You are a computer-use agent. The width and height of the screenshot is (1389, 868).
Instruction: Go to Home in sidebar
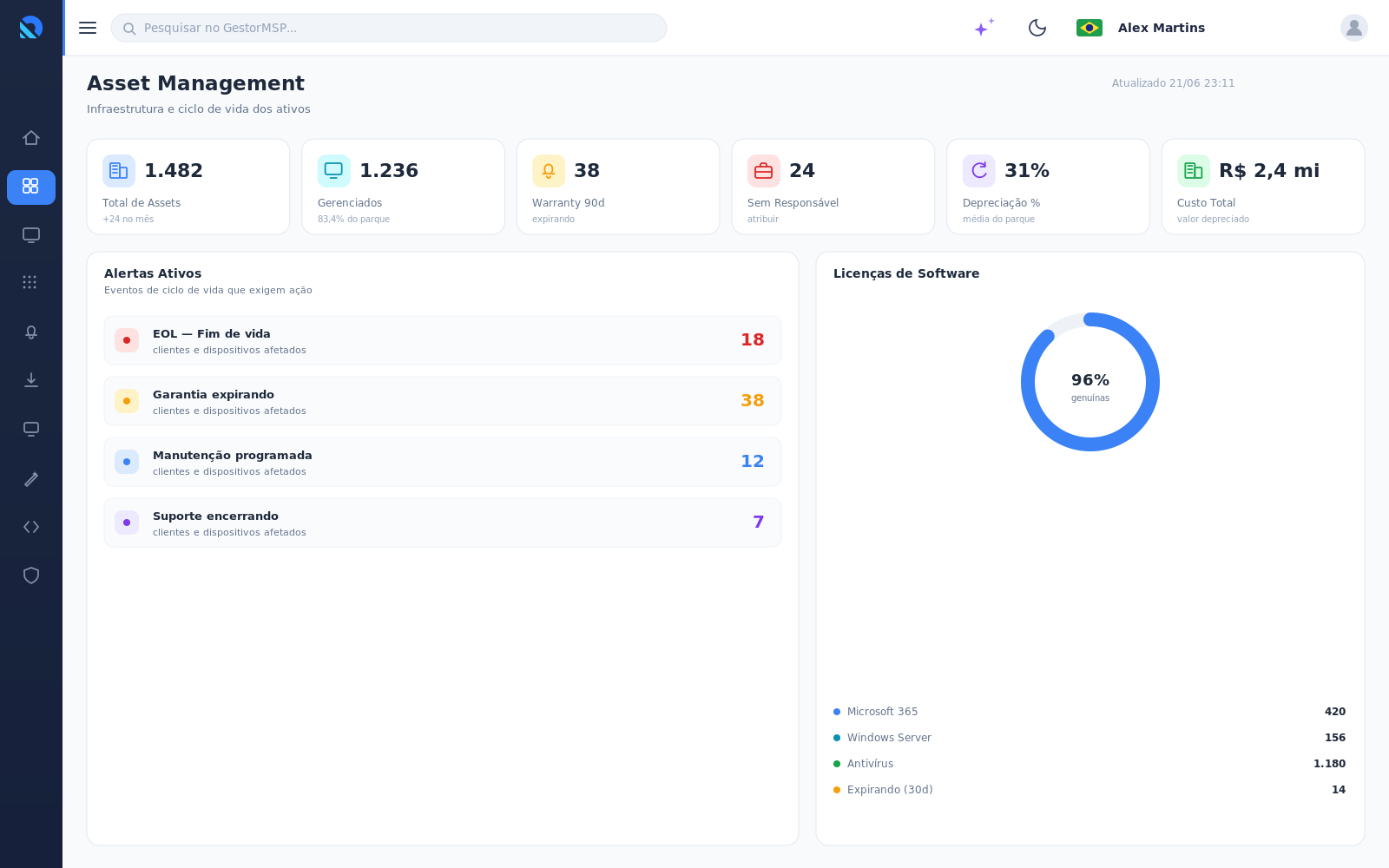(x=31, y=138)
